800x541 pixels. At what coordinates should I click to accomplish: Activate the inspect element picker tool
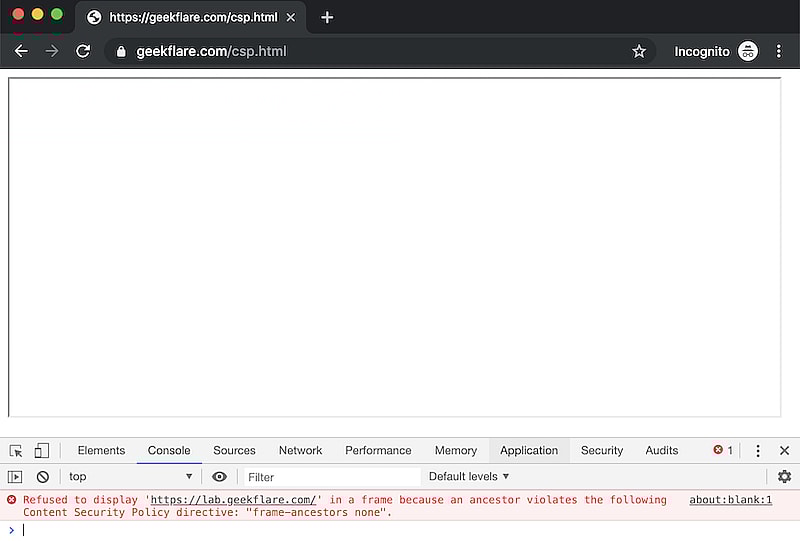click(16, 451)
